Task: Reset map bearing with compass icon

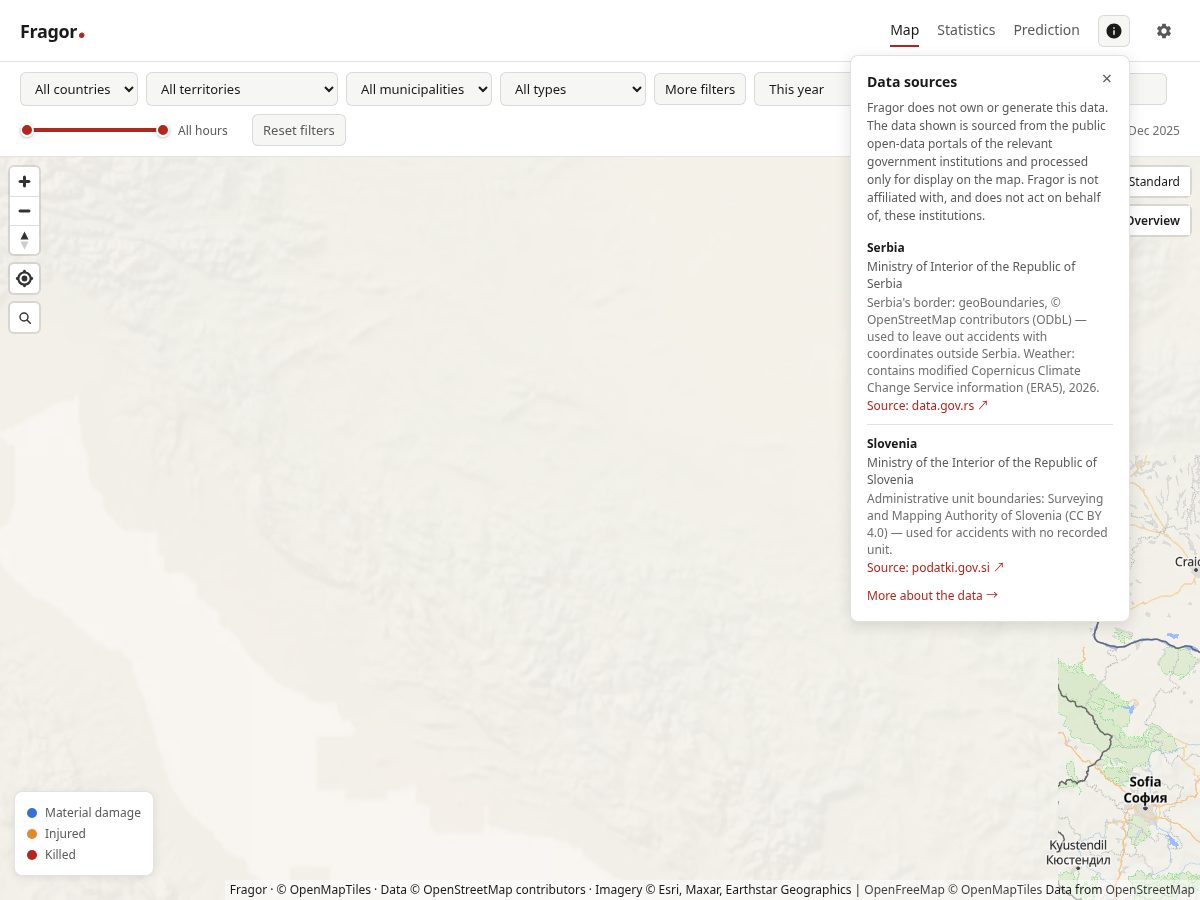Action: 25,240
